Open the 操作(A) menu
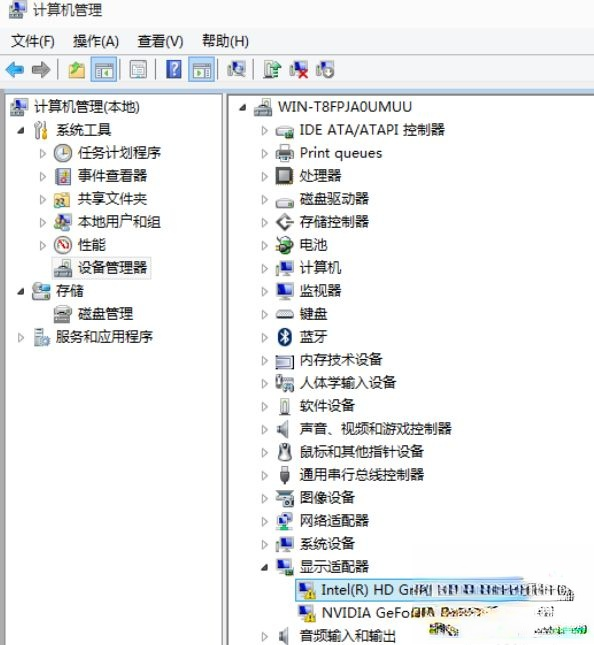Screen dimensions: 594x645 pyautogui.click(x=96, y=41)
